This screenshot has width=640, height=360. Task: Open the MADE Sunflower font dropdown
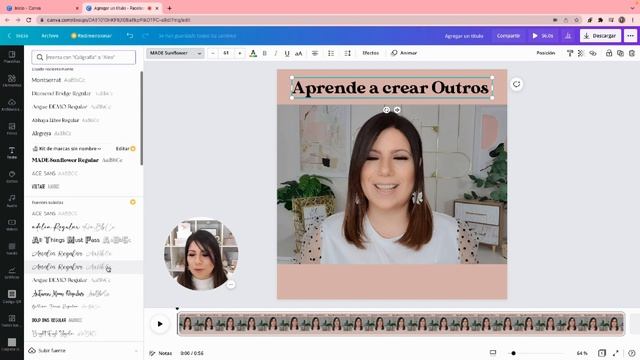coord(176,53)
